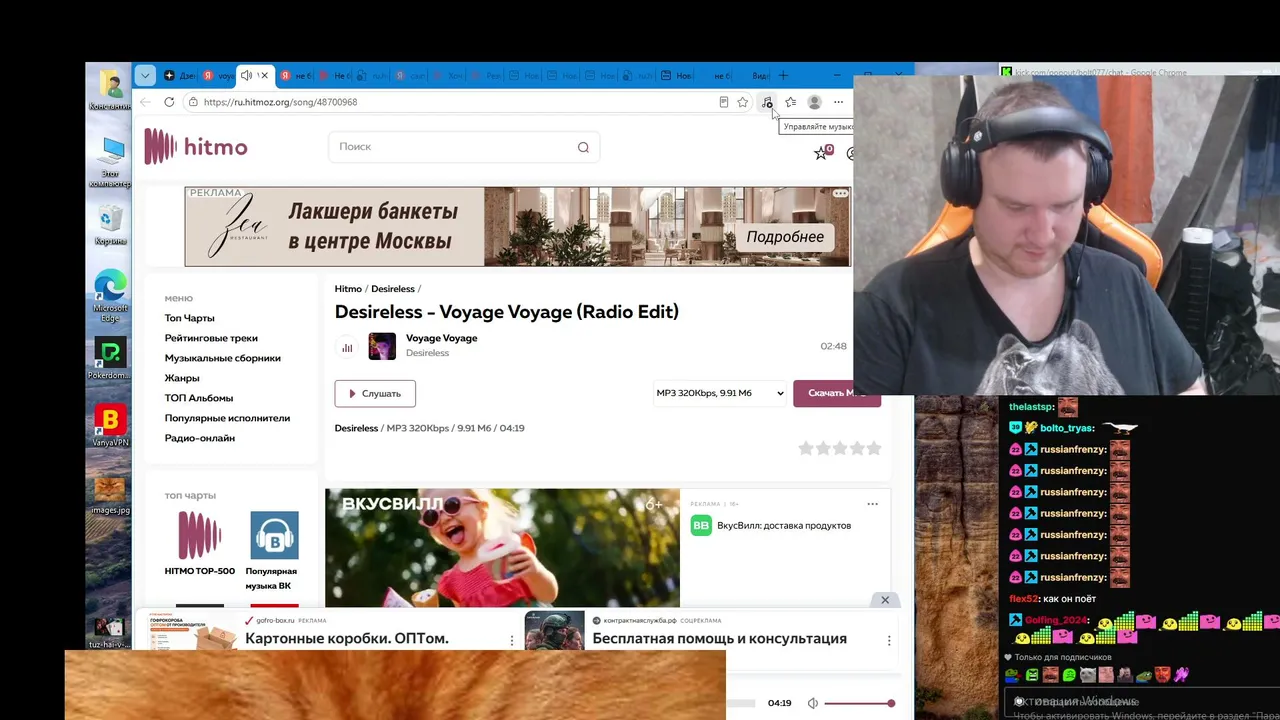The width and height of the screenshot is (1280, 720).
Task: Open the Edge favorites list icon
Action: [791, 102]
